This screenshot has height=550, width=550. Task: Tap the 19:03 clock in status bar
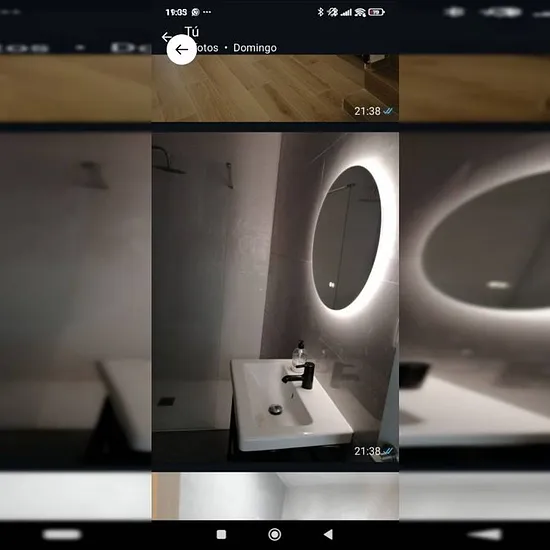click(176, 12)
